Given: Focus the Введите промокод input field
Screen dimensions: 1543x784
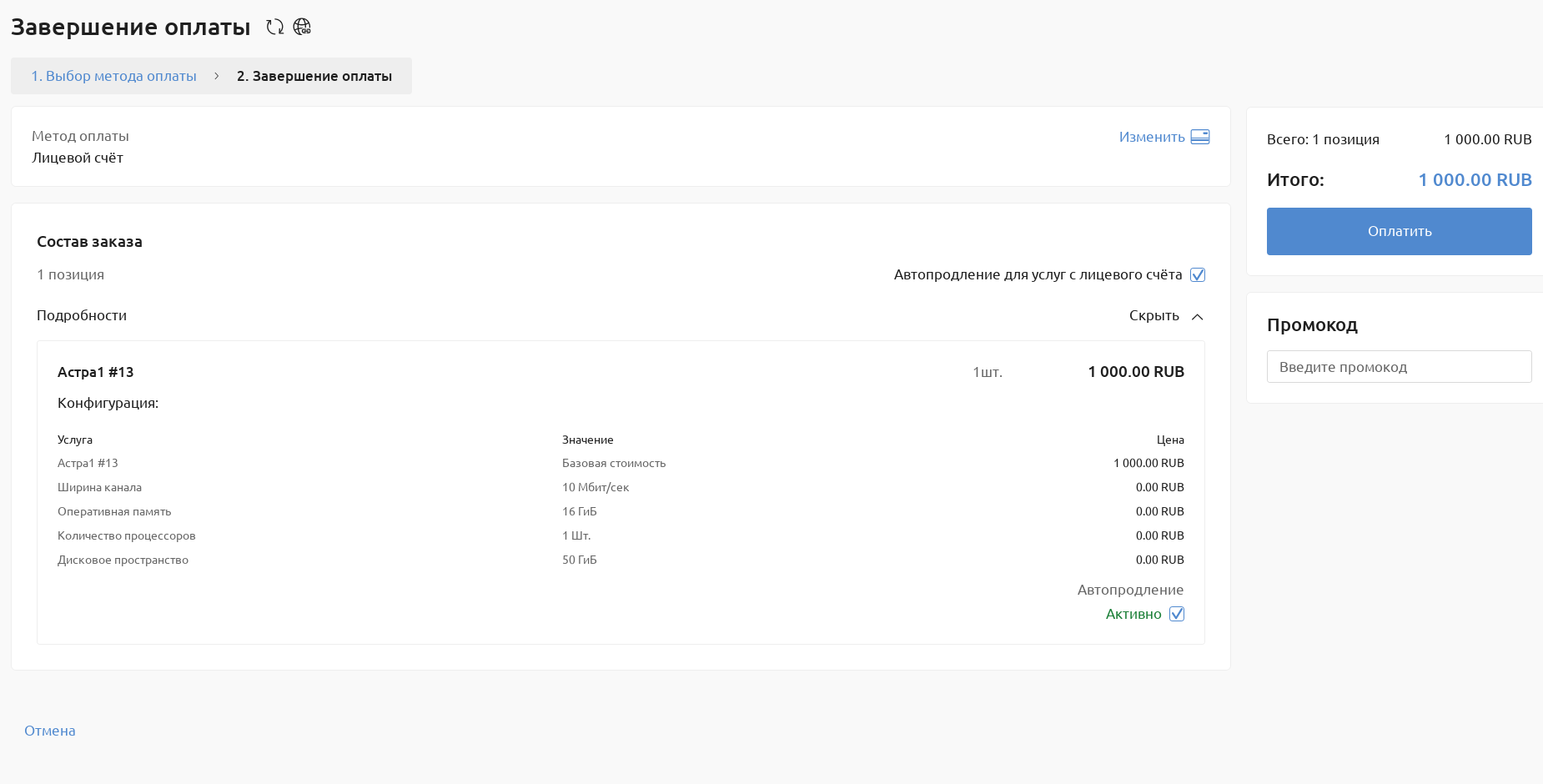Looking at the screenshot, I should pos(1399,367).
